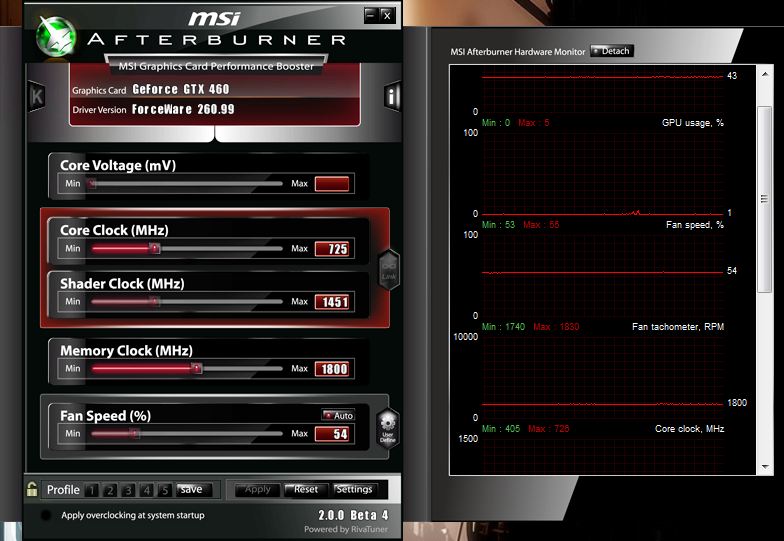Click the Core Clock value field 725
The height and width of the screenshot is (541, 784).
[x=332, y=248]
